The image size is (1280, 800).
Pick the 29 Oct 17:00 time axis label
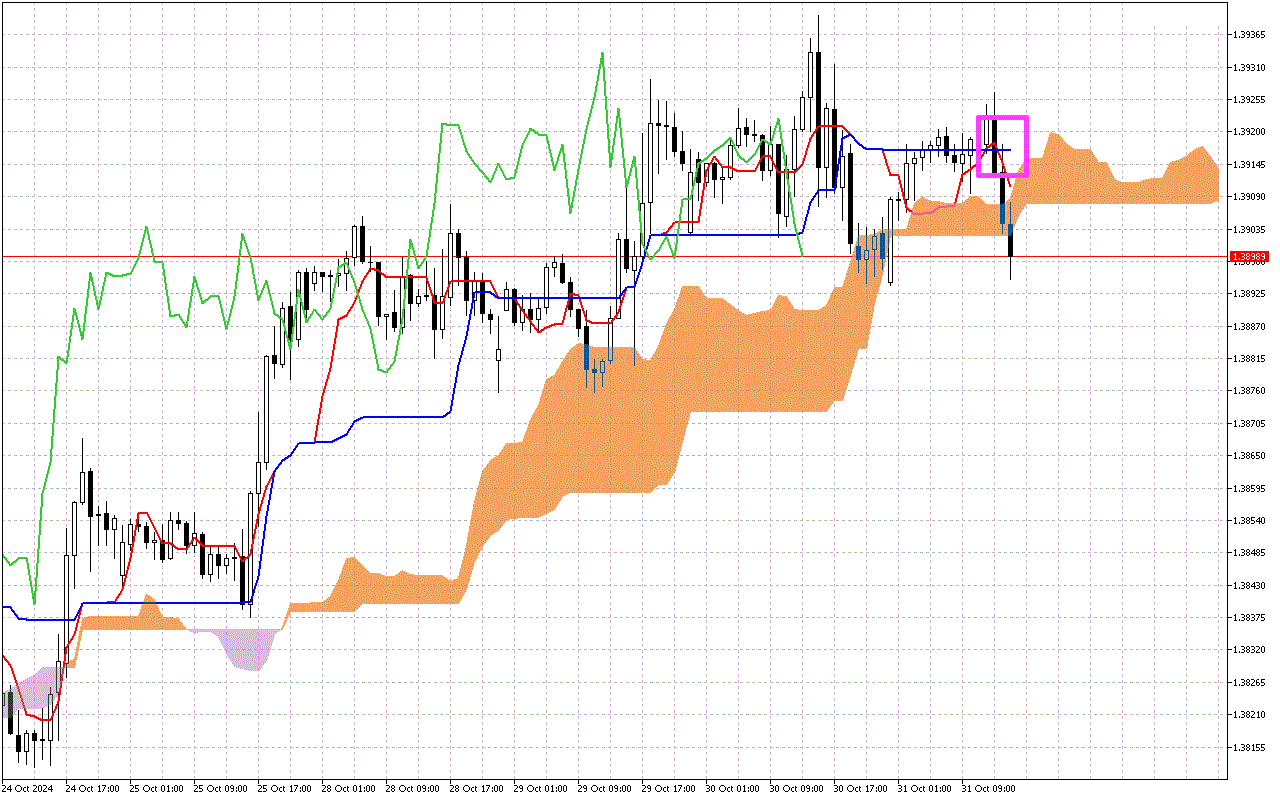(669, 789)
